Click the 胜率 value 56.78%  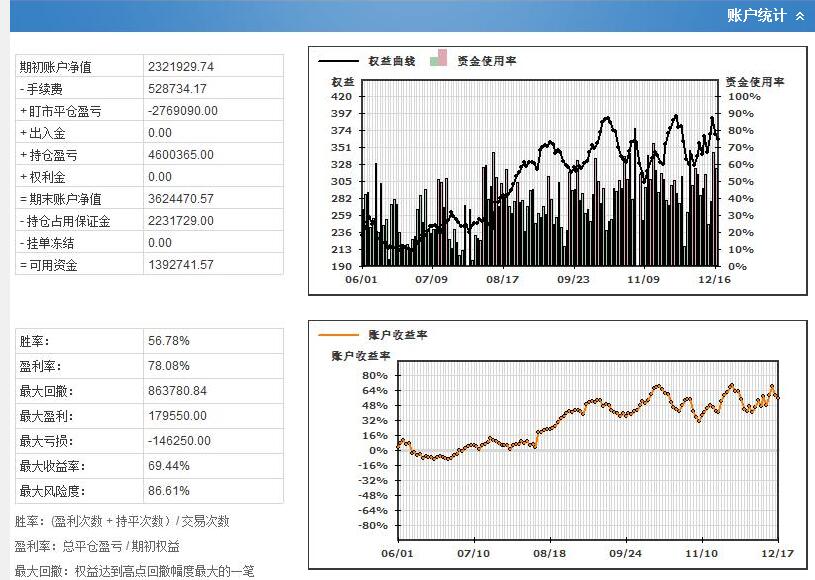(x=169, y=341)
